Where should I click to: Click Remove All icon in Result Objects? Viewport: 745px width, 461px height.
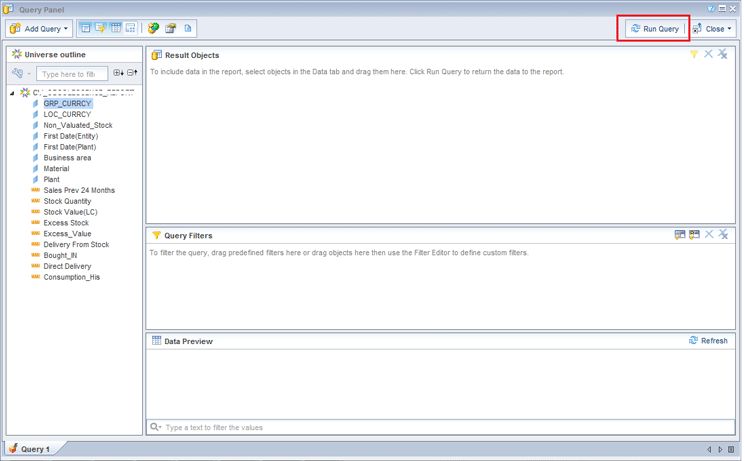(x=723, y=54)
